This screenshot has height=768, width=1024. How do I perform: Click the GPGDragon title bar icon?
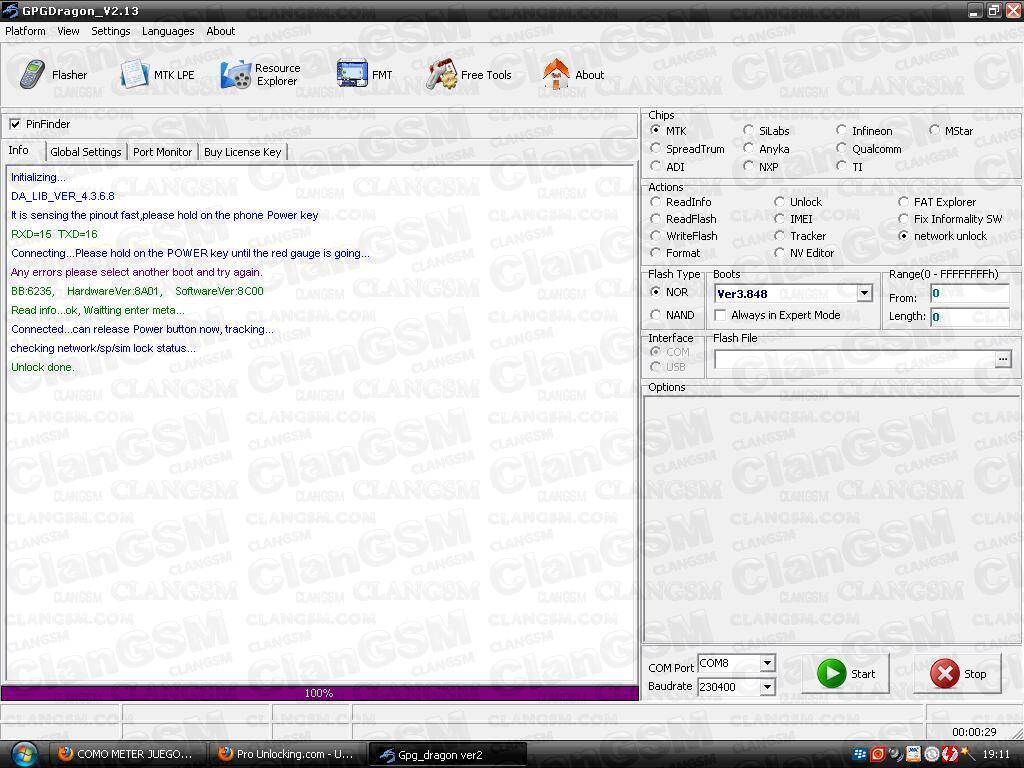10,10
